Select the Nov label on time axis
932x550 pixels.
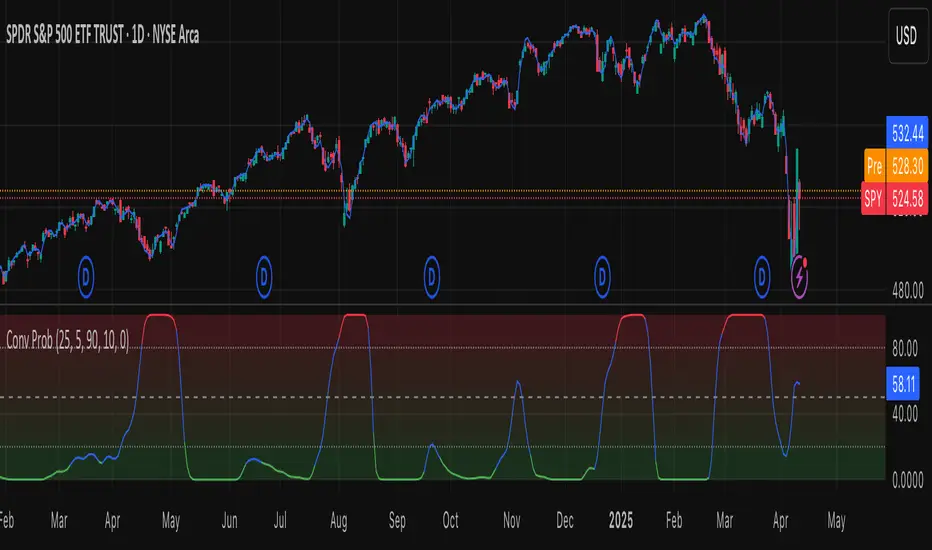[x=512, y=521]
